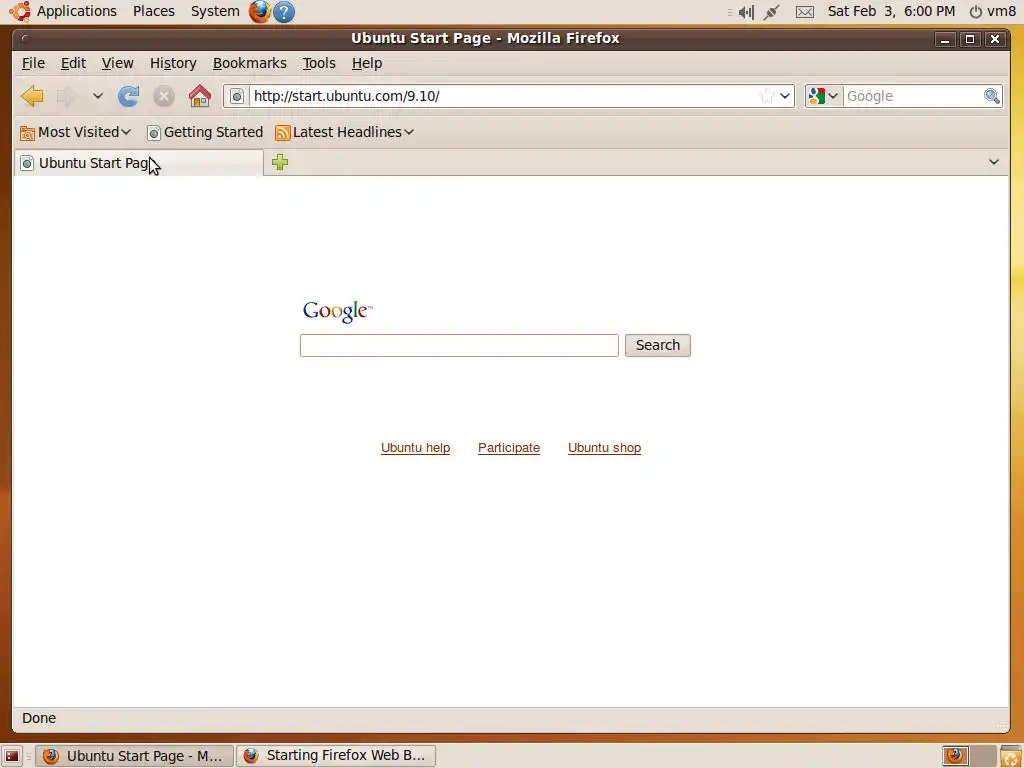Open the File menu
Screen dimensions: 1024x768
pos(33,63)
